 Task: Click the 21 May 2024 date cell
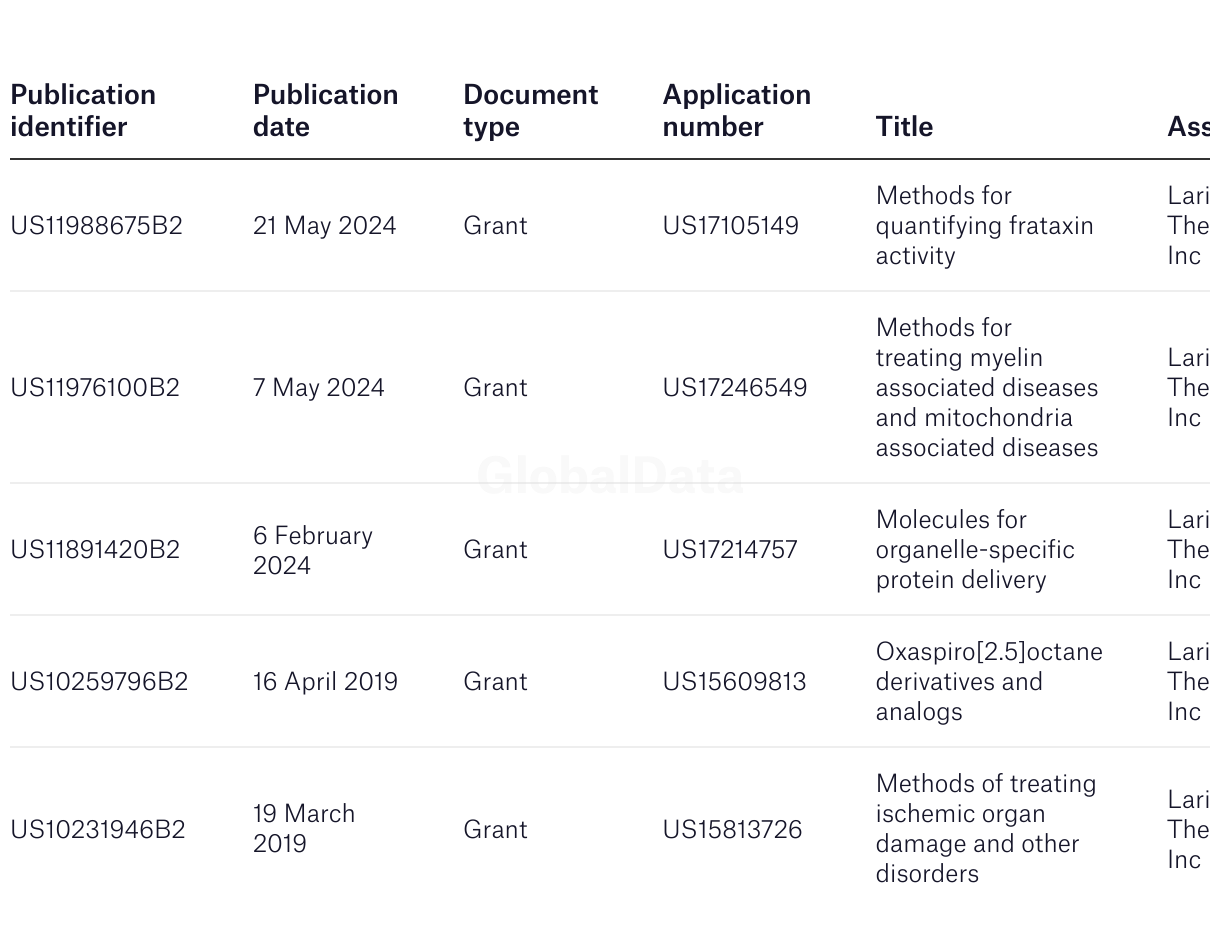(x=324, y=226)
